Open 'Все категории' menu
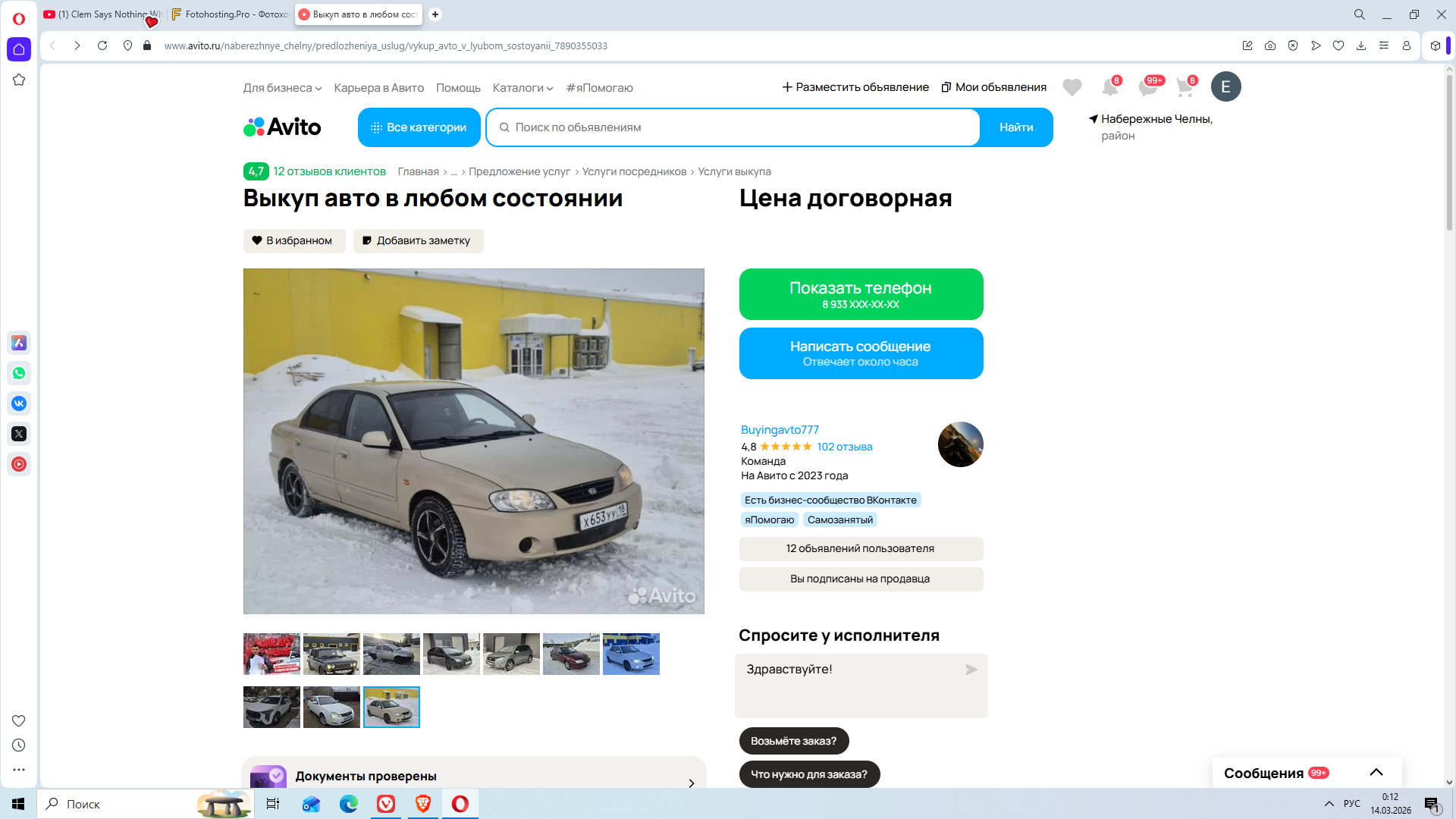Viewport: 1456px width, 819px height. coord(419,127)
